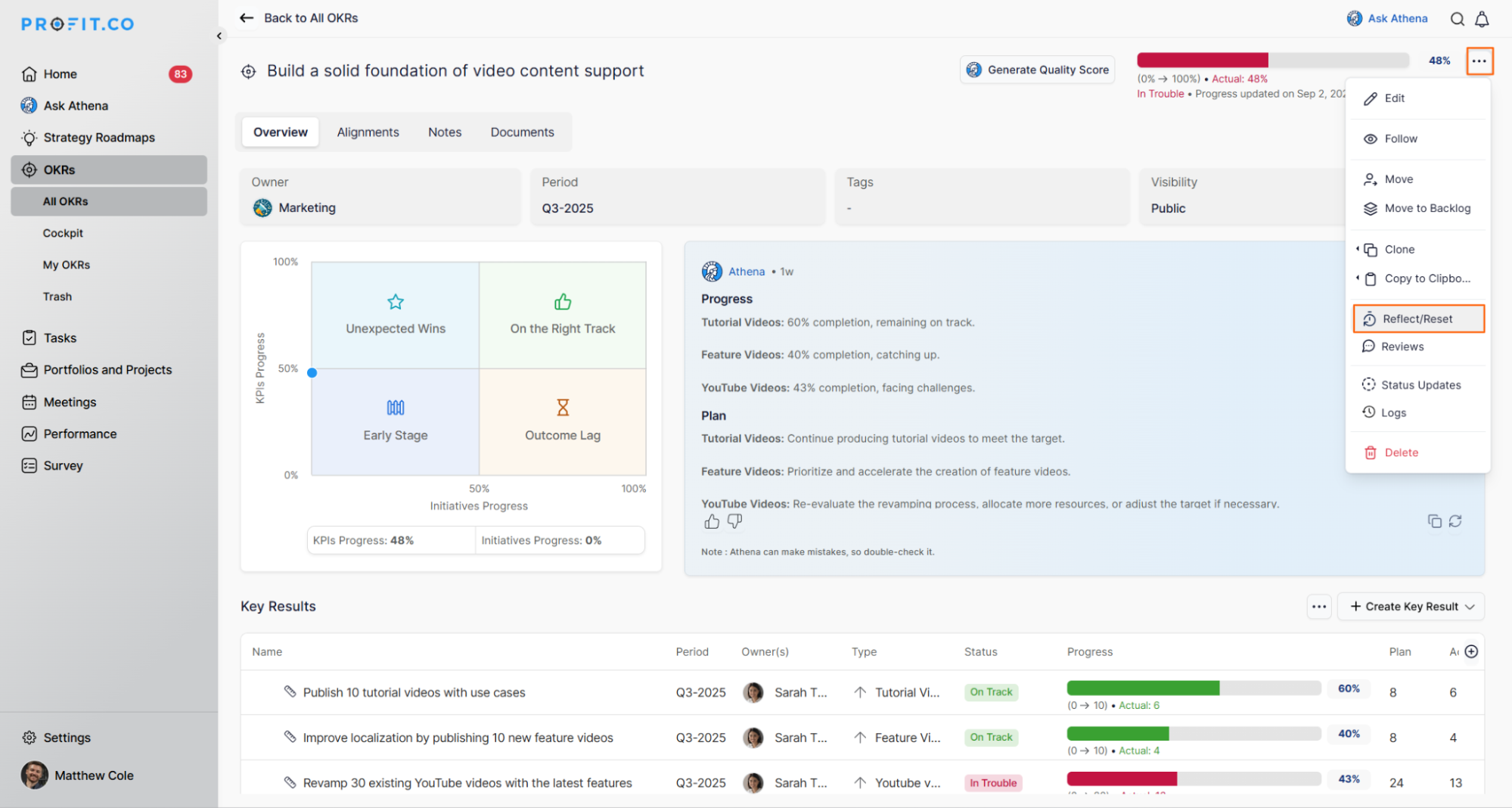Collapse the left sidebar with the chevron

(x=219, y=36)
